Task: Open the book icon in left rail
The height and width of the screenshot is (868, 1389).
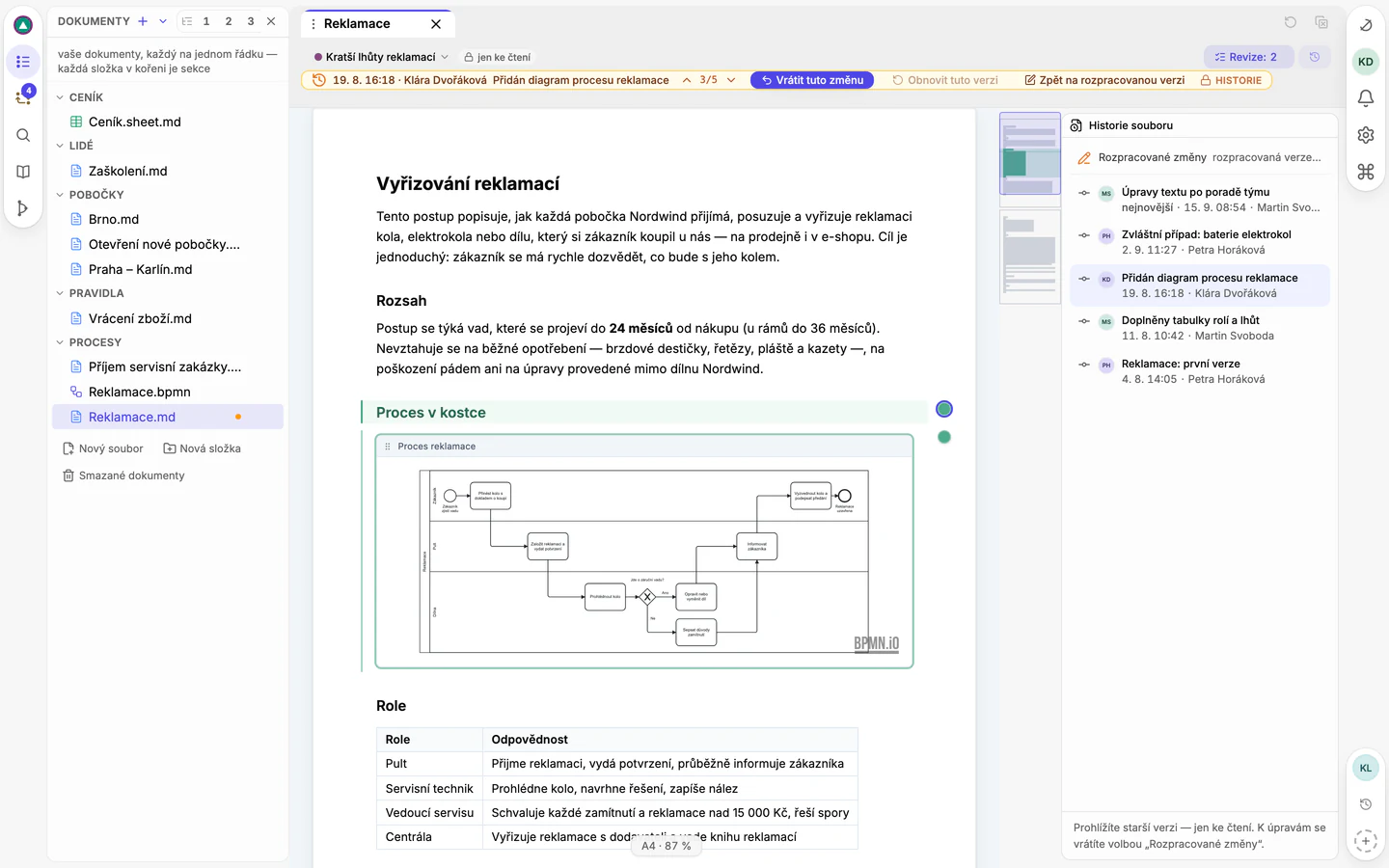Action: (23, 172)
